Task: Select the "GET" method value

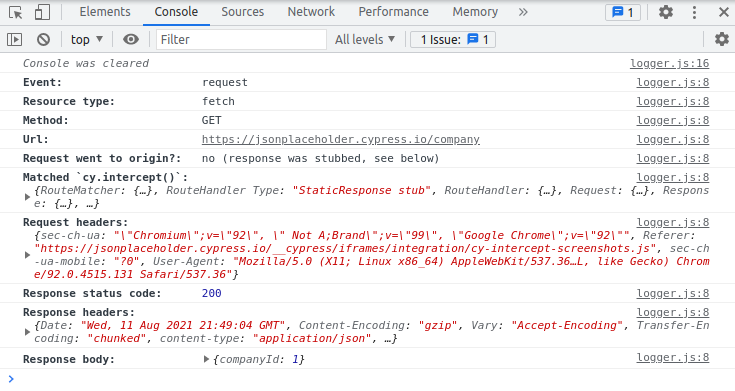Action: [x=211, y=120]
